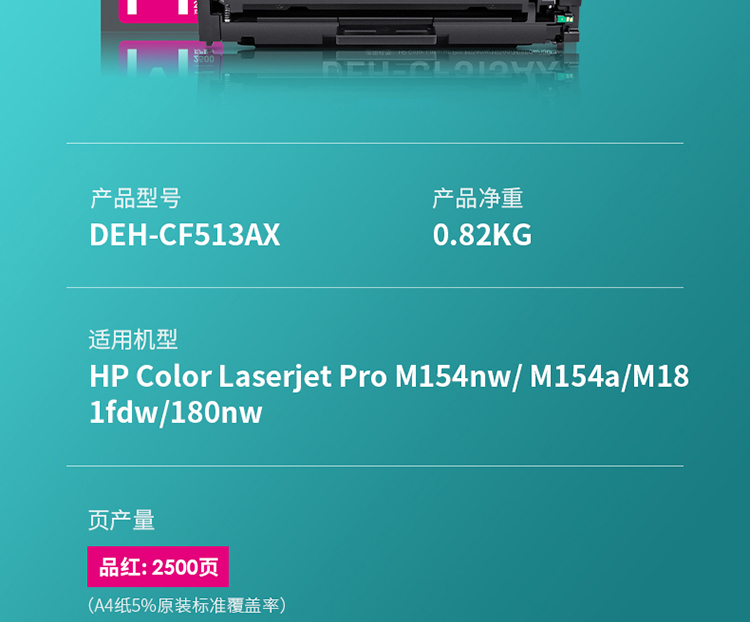750x622 pixels.
Task: Click the HP Color Laserjet Pro text
Action: [238, 376]
